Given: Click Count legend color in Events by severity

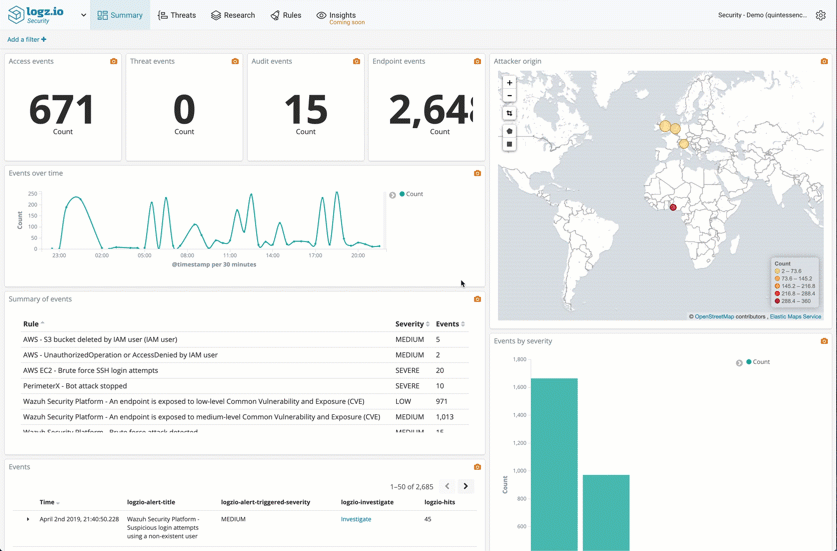Looking at the screenshot, I should click(749, 361).
